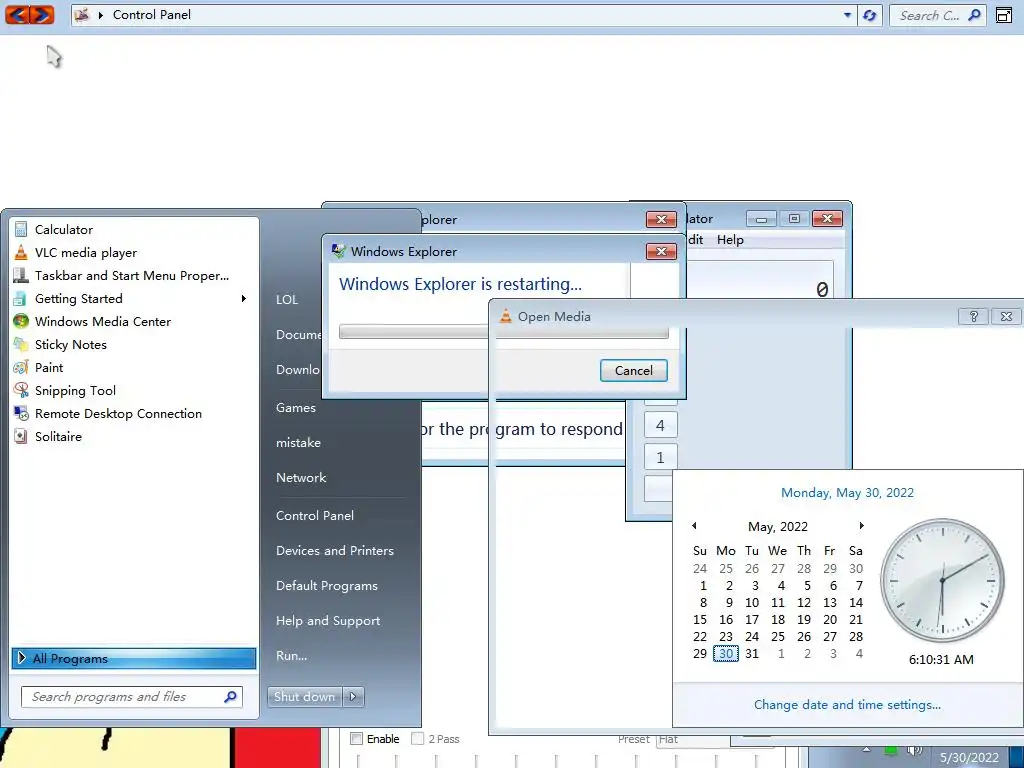Open Remote Desktop Connection
The height and width of the screenshot is (768, 1024).
coord(134,413)
